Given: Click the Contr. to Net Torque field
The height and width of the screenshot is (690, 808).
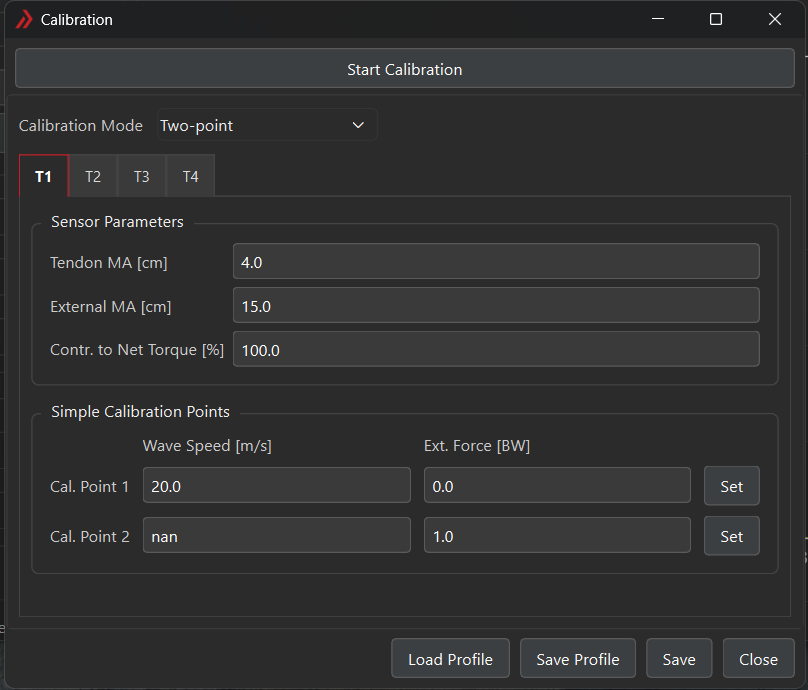Looking at the screenshot, I should 496,350.
